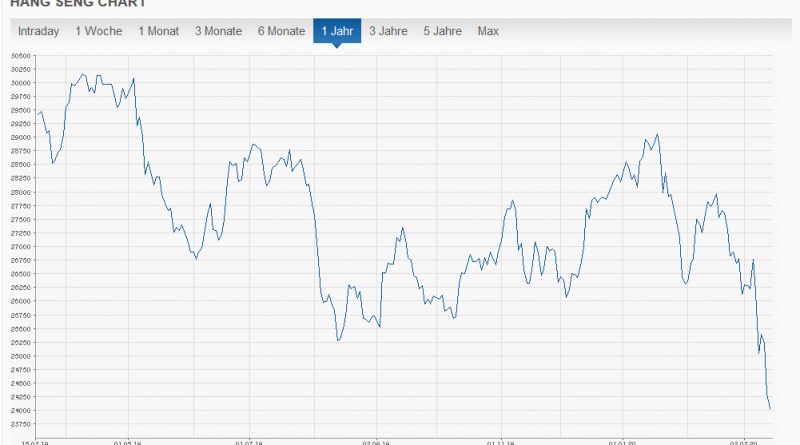
Task: Click the chart line's final lowest point
Action: [x=770, y=408]
